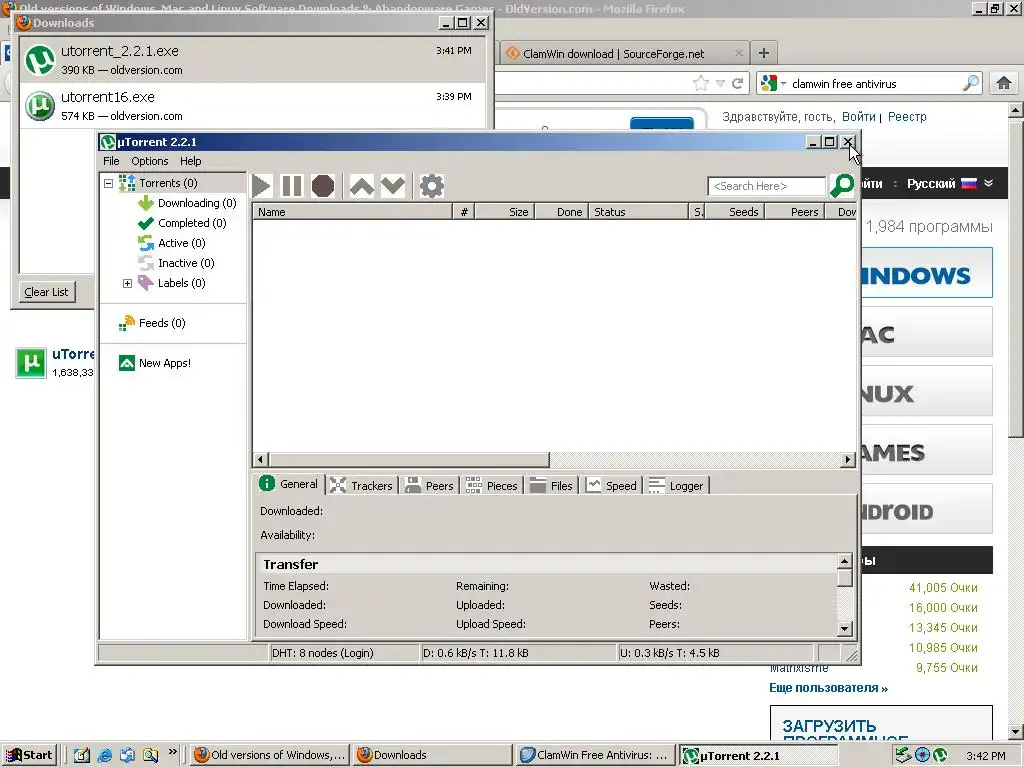
Task: Sort torrent list by Status column
Action: (x=638, y=212)
